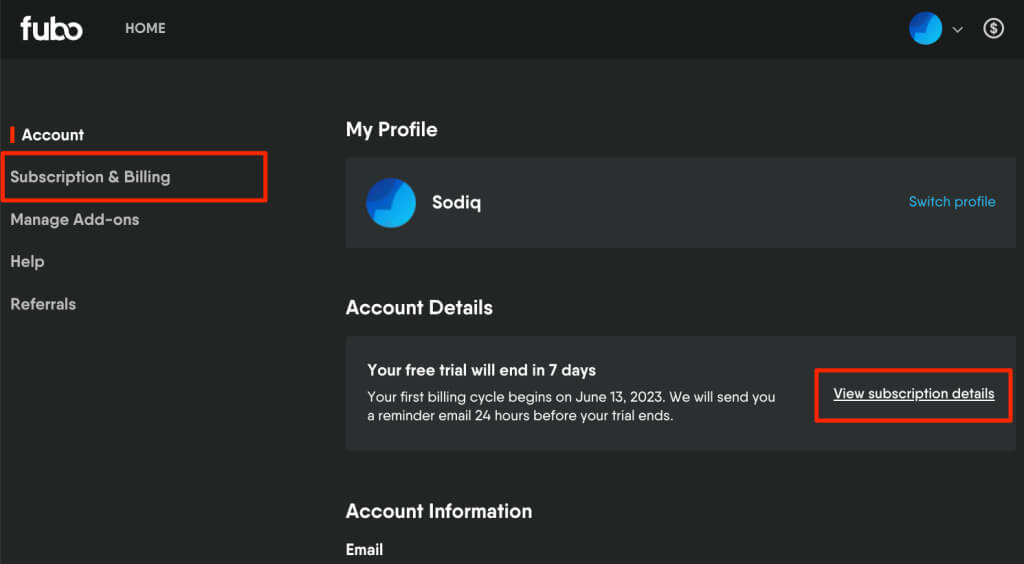The image size is (1024, 564).
Task: Click the My Profile heading
Action: point(391,129)
